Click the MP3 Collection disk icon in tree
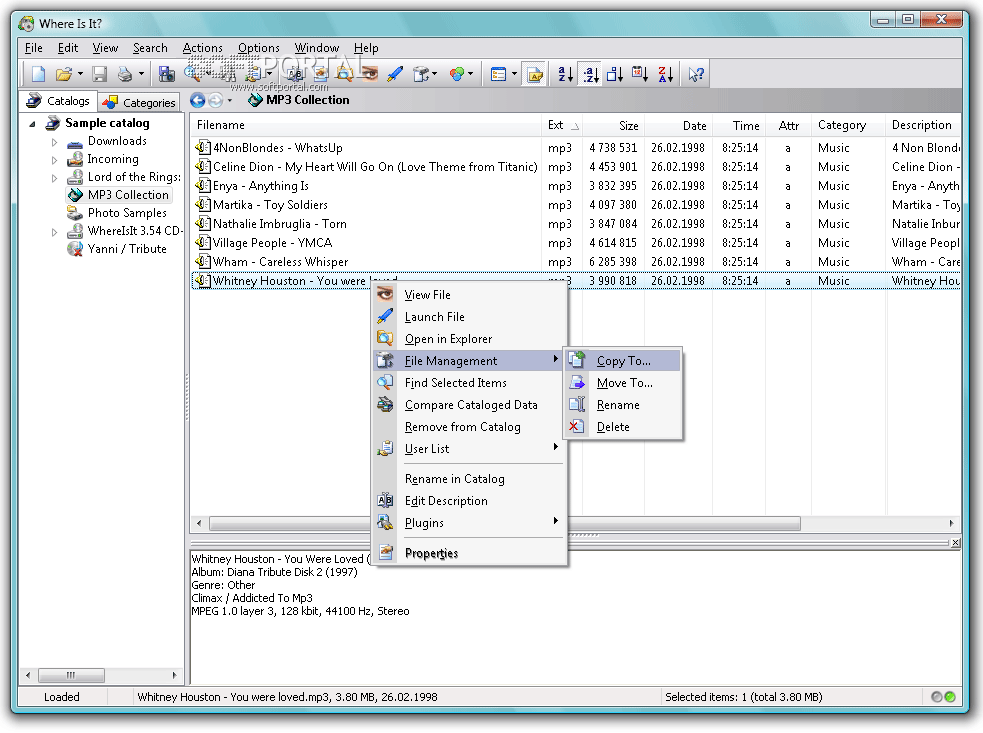This screenshot has width=983, height=733. click(75, 195)
